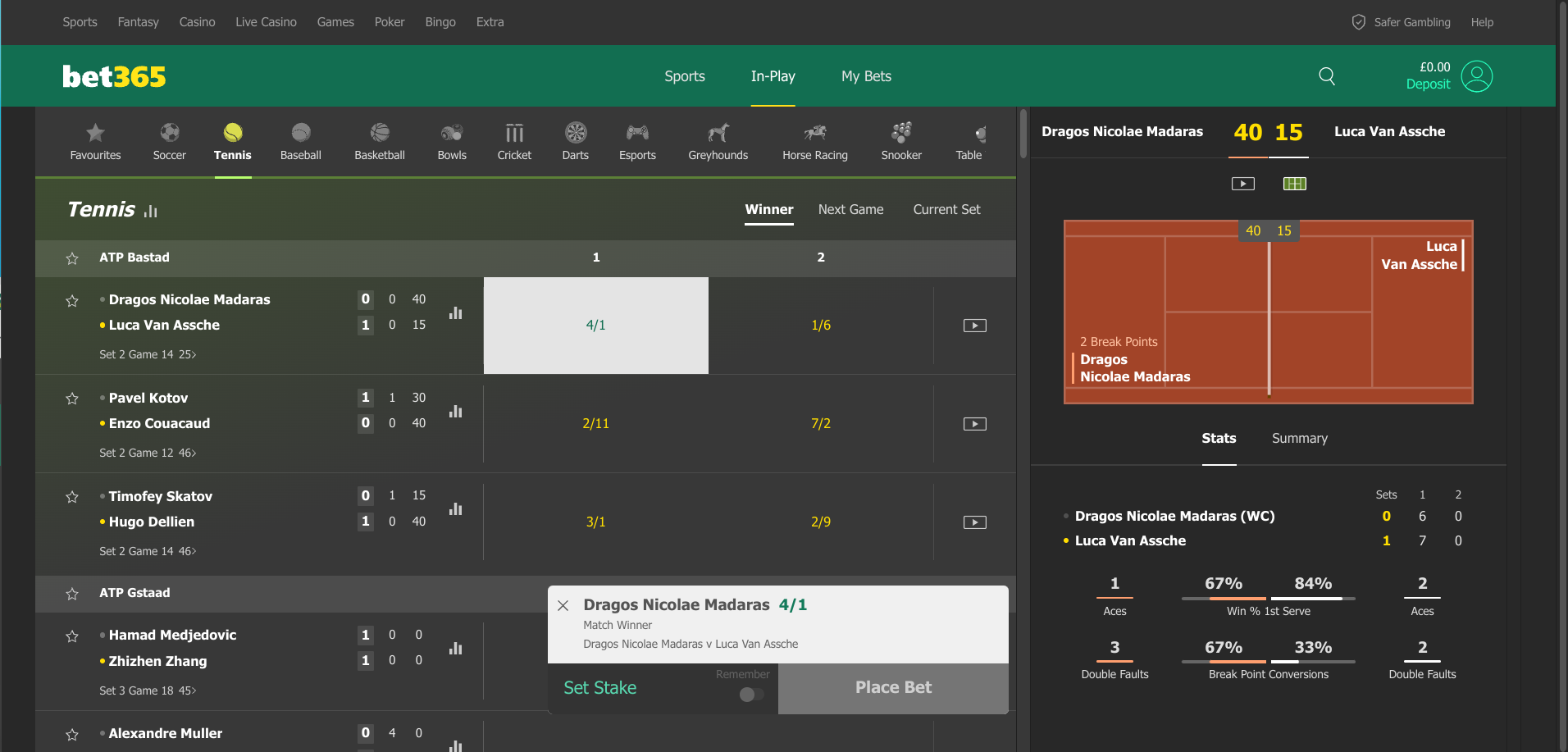Select 1/6 odds for Luca Van Assche
Viewport: 1568px width, 752px height.
click(821, 326)
